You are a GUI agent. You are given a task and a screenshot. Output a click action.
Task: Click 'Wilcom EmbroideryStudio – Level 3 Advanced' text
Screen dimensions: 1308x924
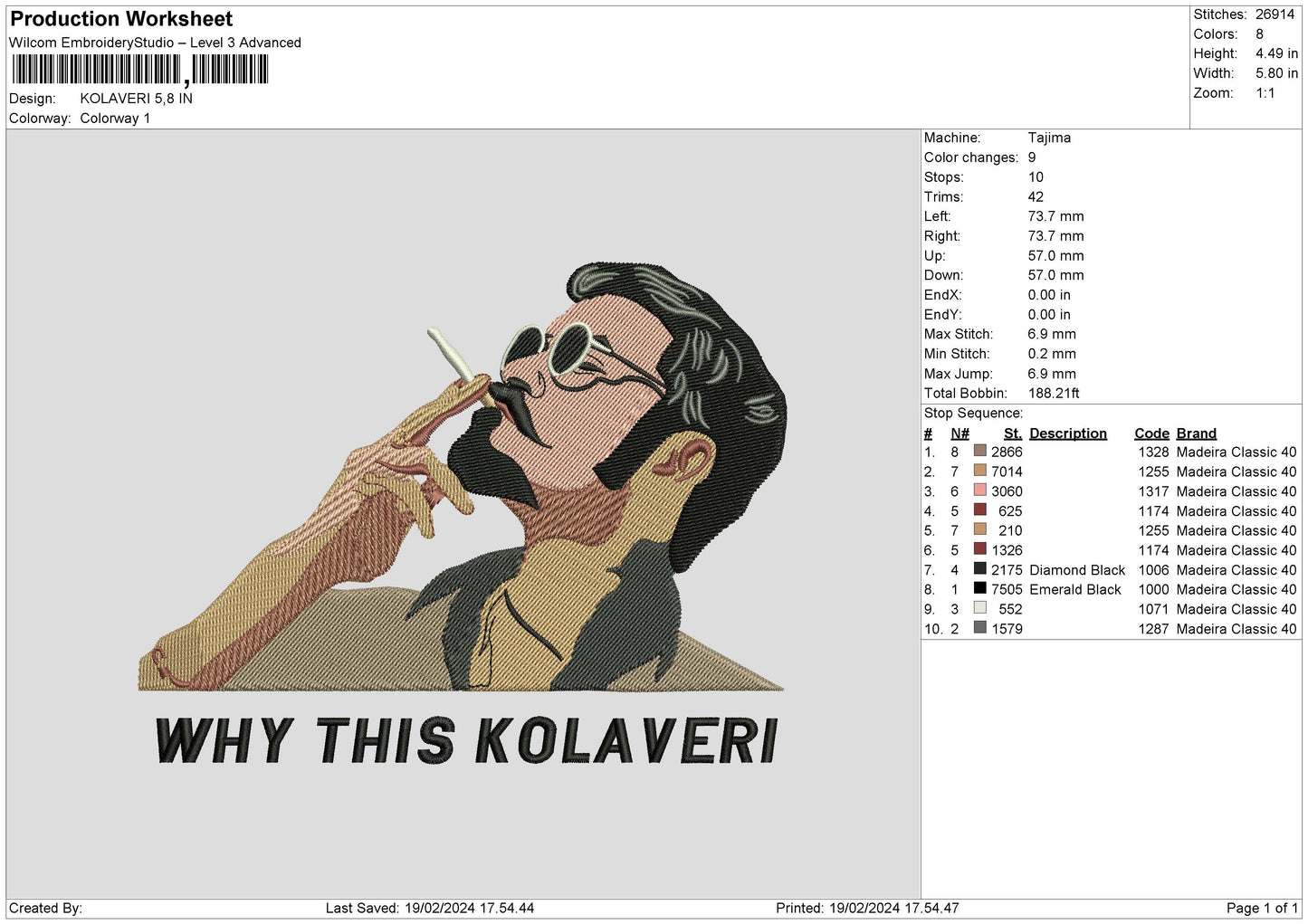155,43
